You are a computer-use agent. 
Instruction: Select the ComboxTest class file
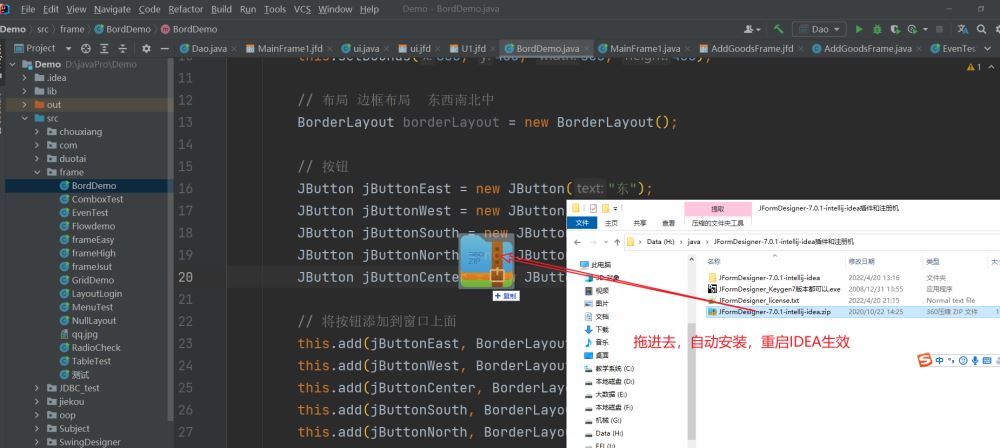click(97, 199)
